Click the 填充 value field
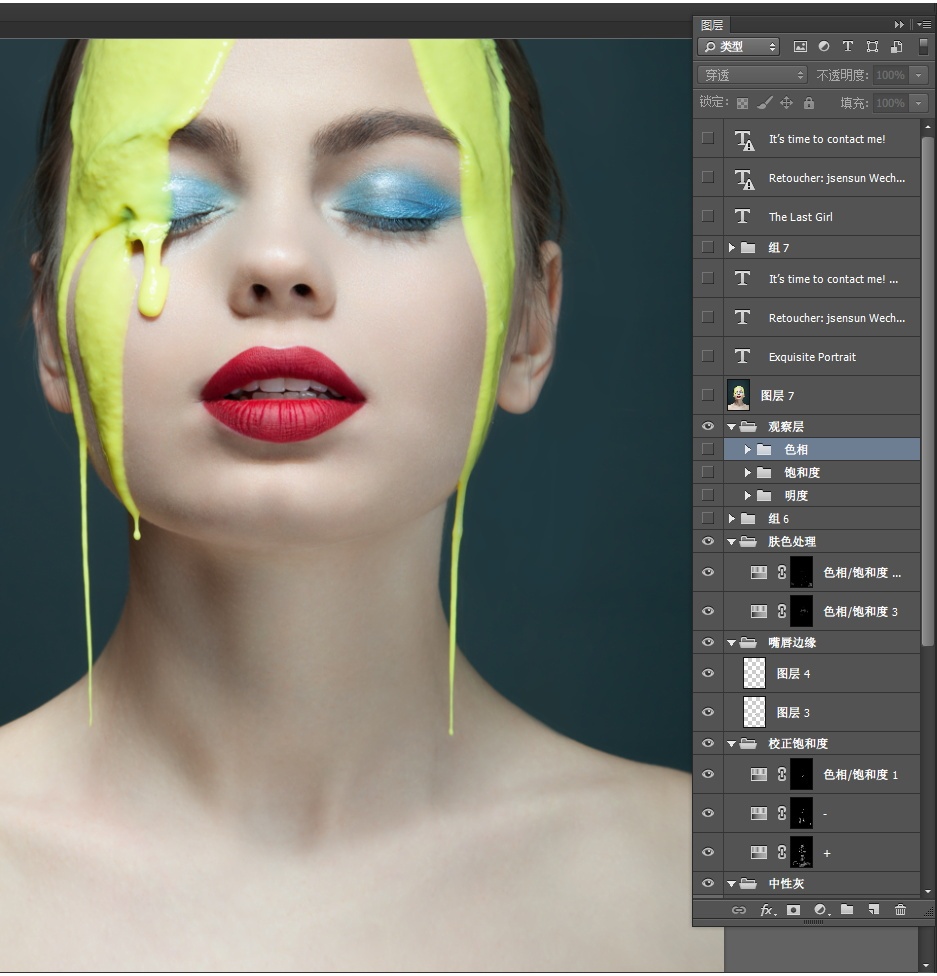Screen dimensions: 937x976 point(890,103)
